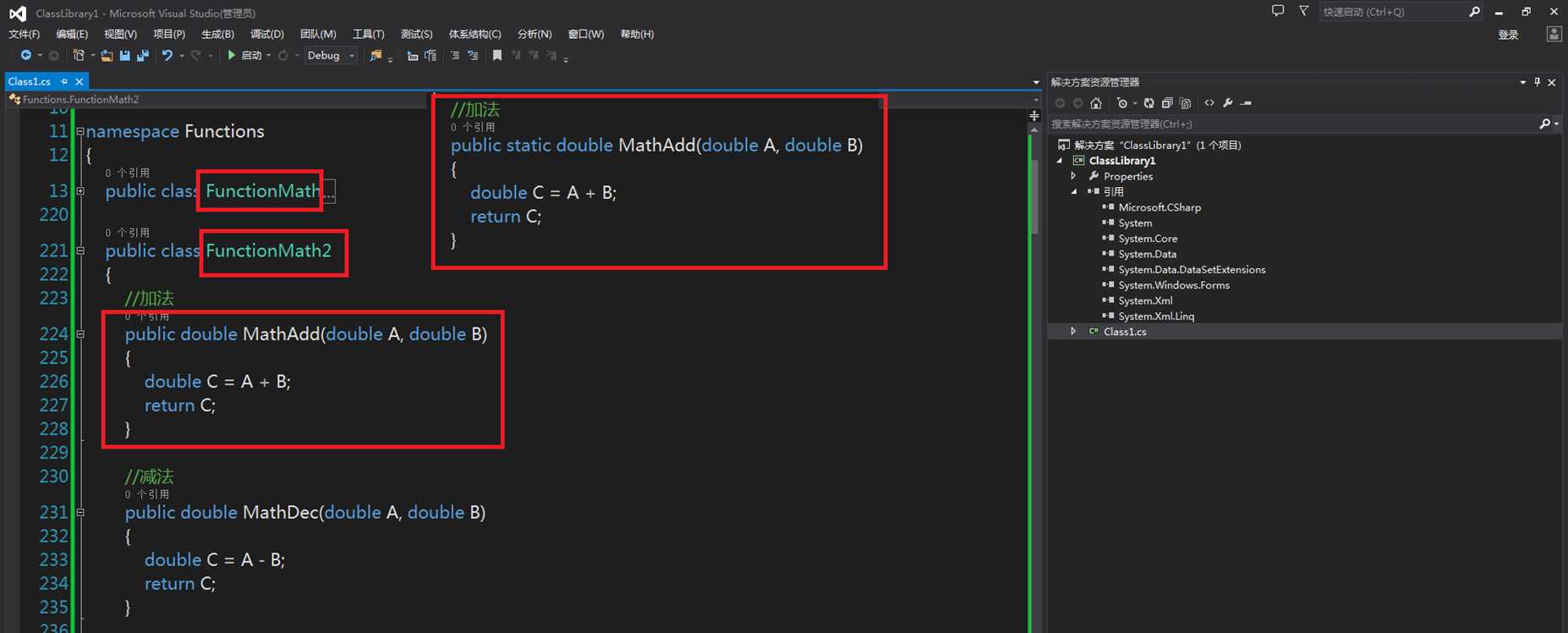The width and height of the screenshot is (1568, 633).
Task: Open Properties with the wrench icon
Action: [x=1228, y=103]
